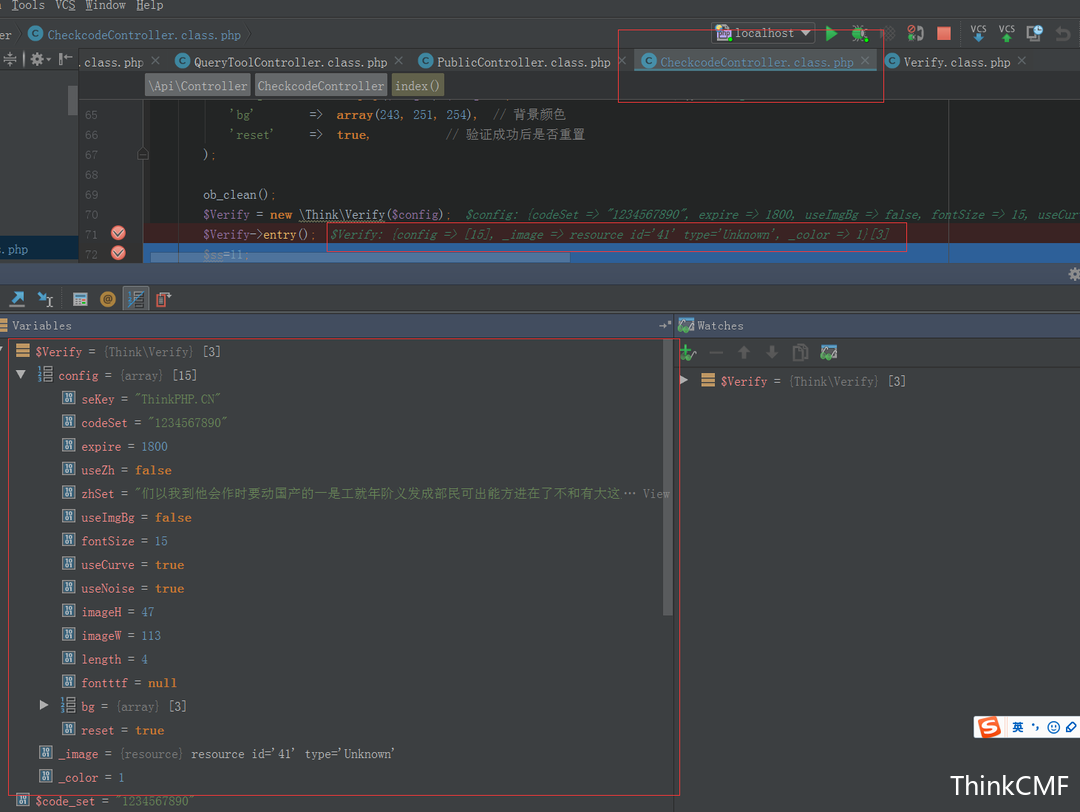
Task: Remove the selected watch with minus icon
Action: click(x=716, y=353)
